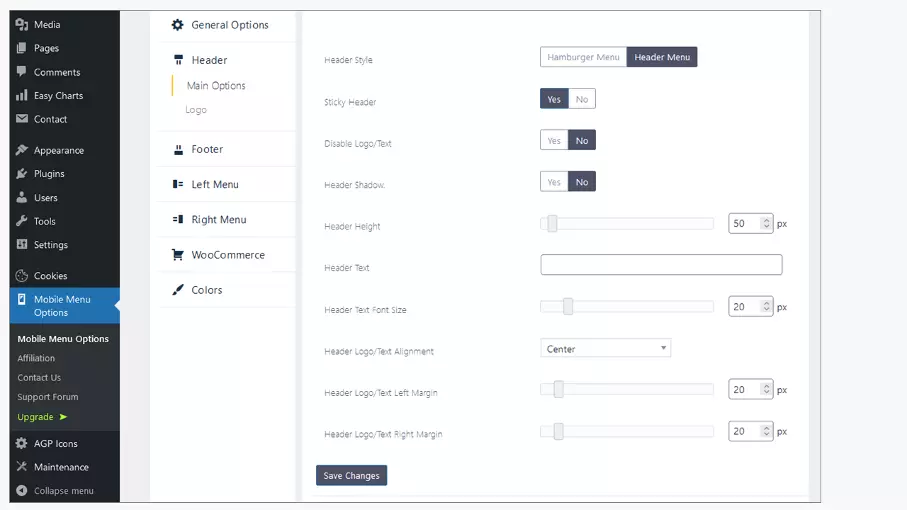908x510 pixels.
Task: Click the Collapse menu arrow icon
Action: click(x=22, y=490)
